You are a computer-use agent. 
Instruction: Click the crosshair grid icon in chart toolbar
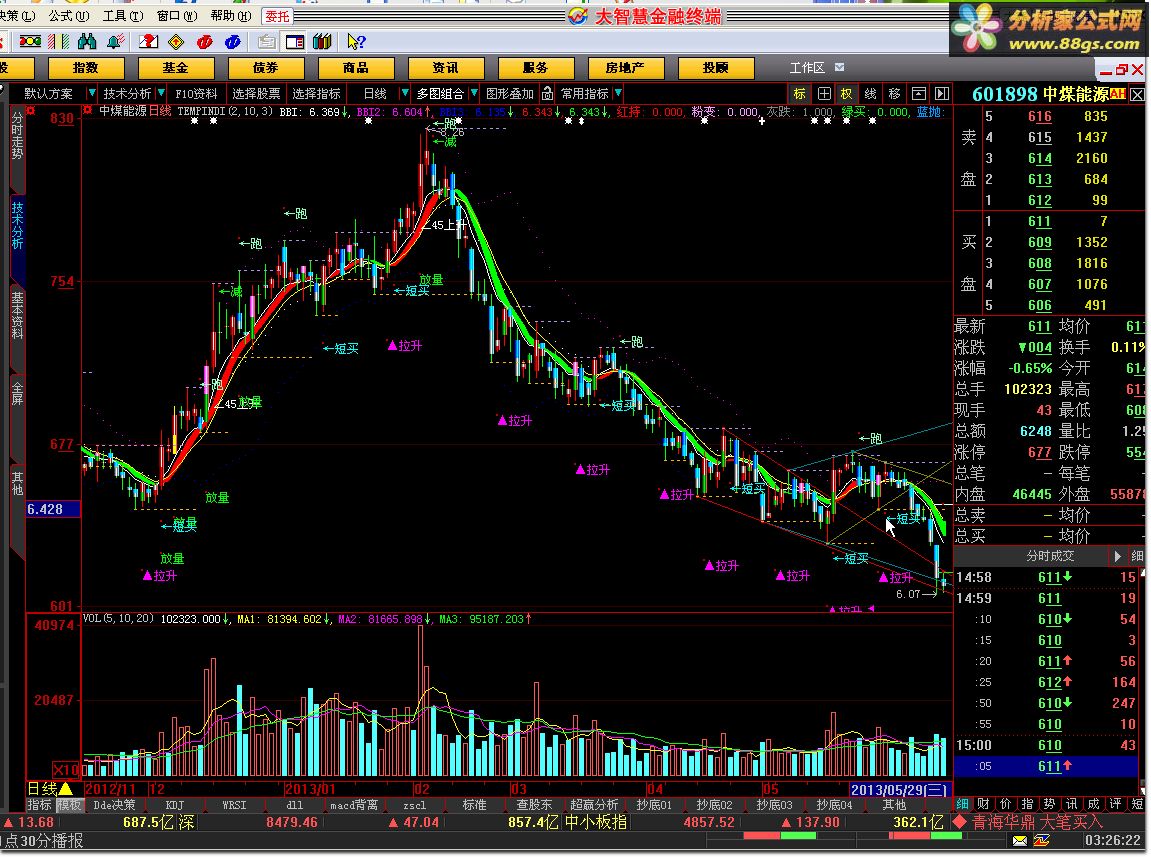(824, 93)
